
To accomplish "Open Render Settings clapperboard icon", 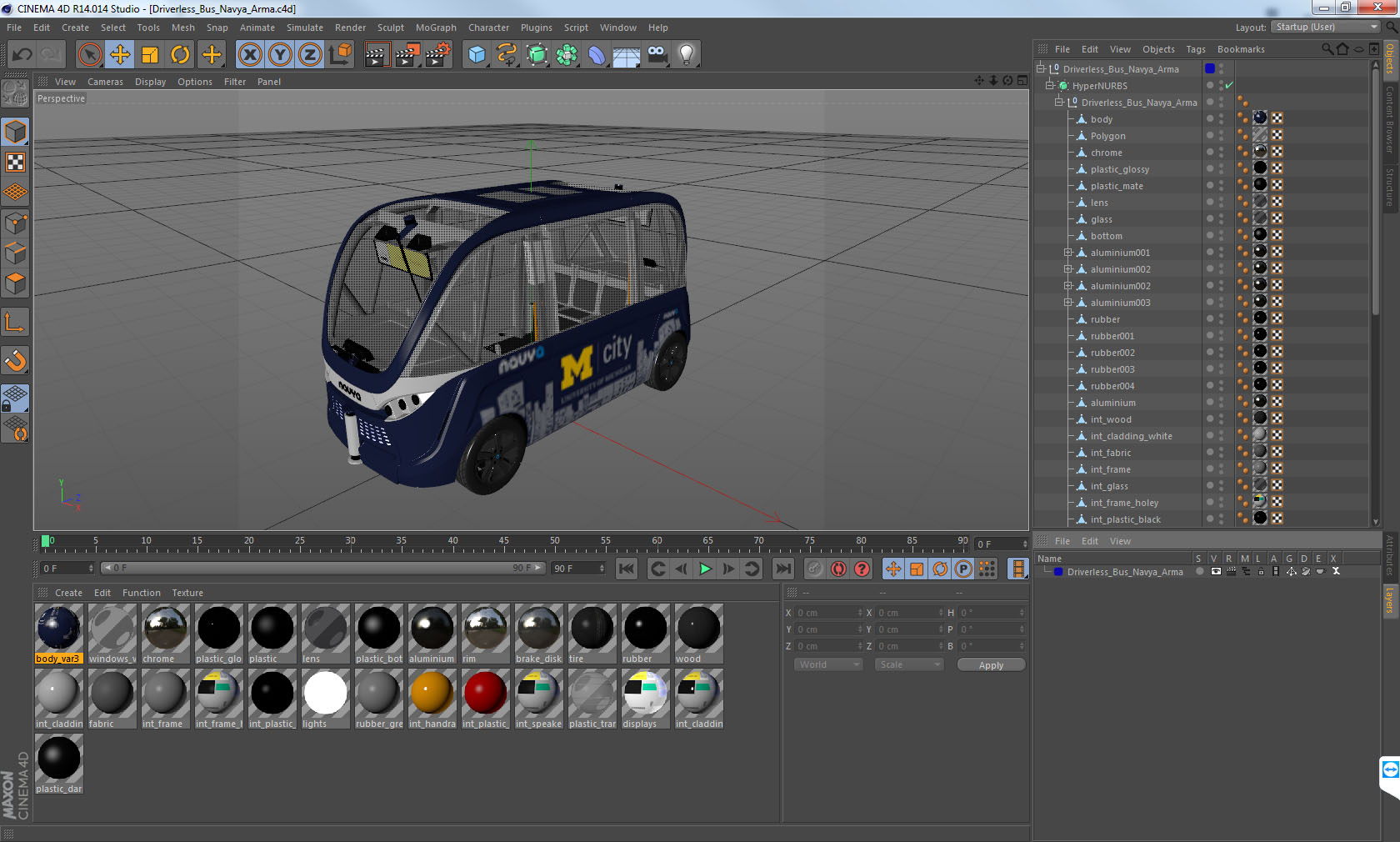I will [437, 55].
